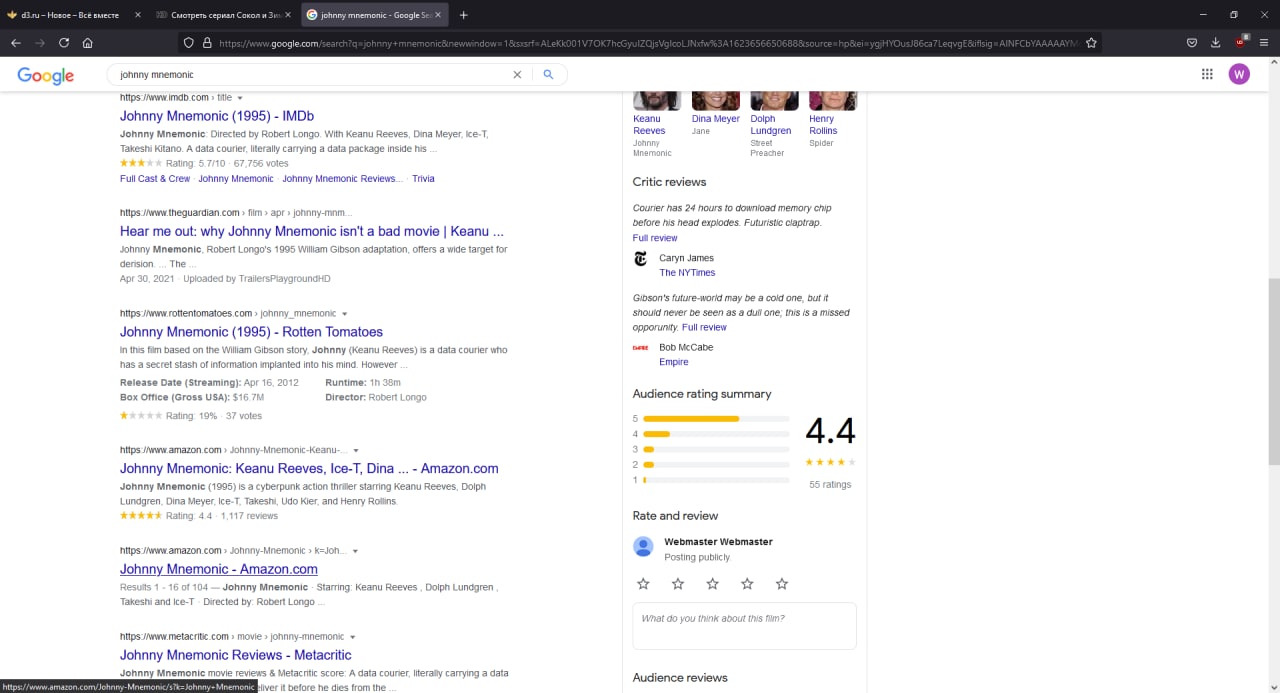The width and height of the screenshot is (1280, 693).
Task: Show site security padlock info
Action: tap(207, 43)
